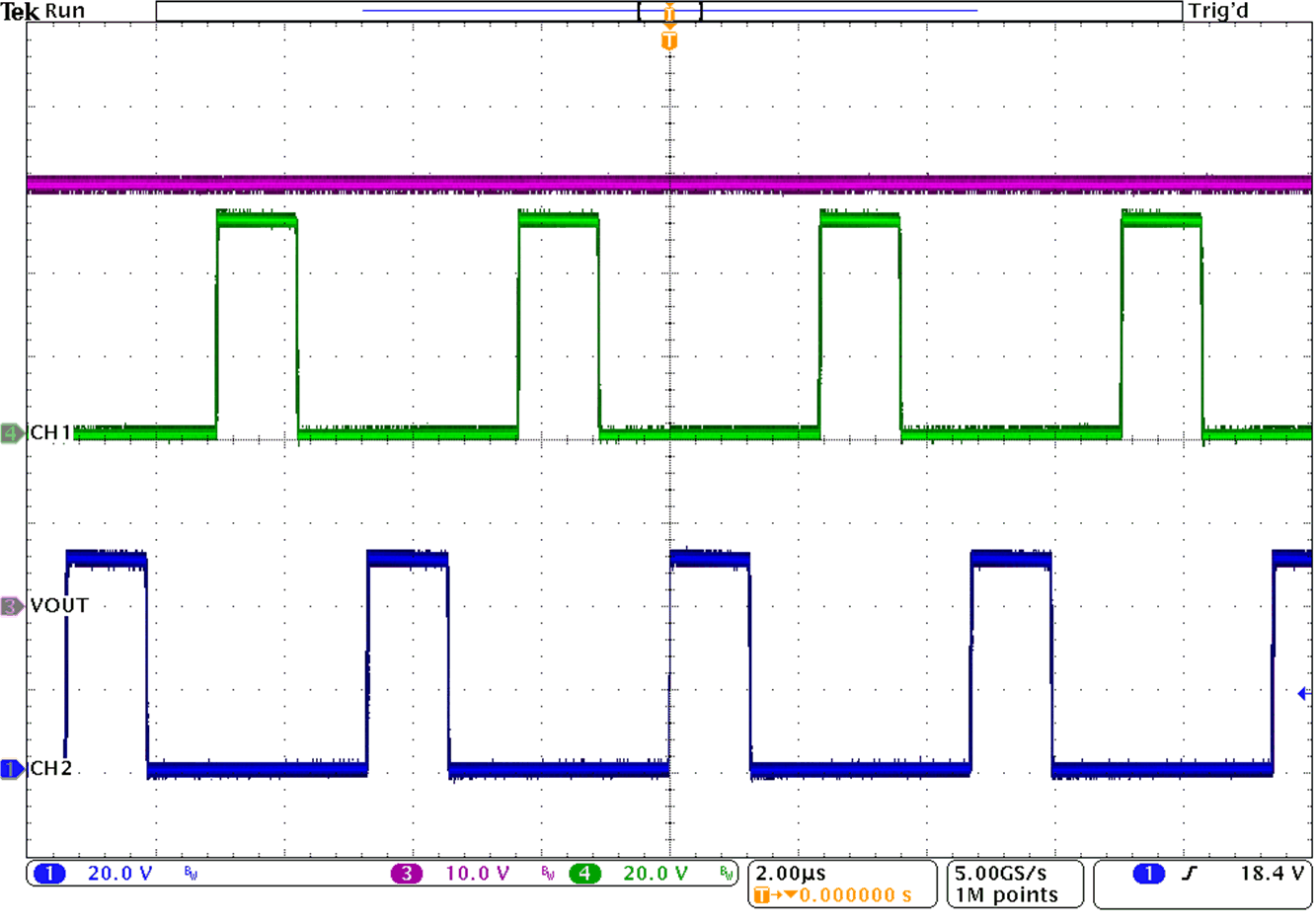Click the blue trigger level arrow on right edge
The height and width of the screenshot is (924, 1316).
(1305, 695)
